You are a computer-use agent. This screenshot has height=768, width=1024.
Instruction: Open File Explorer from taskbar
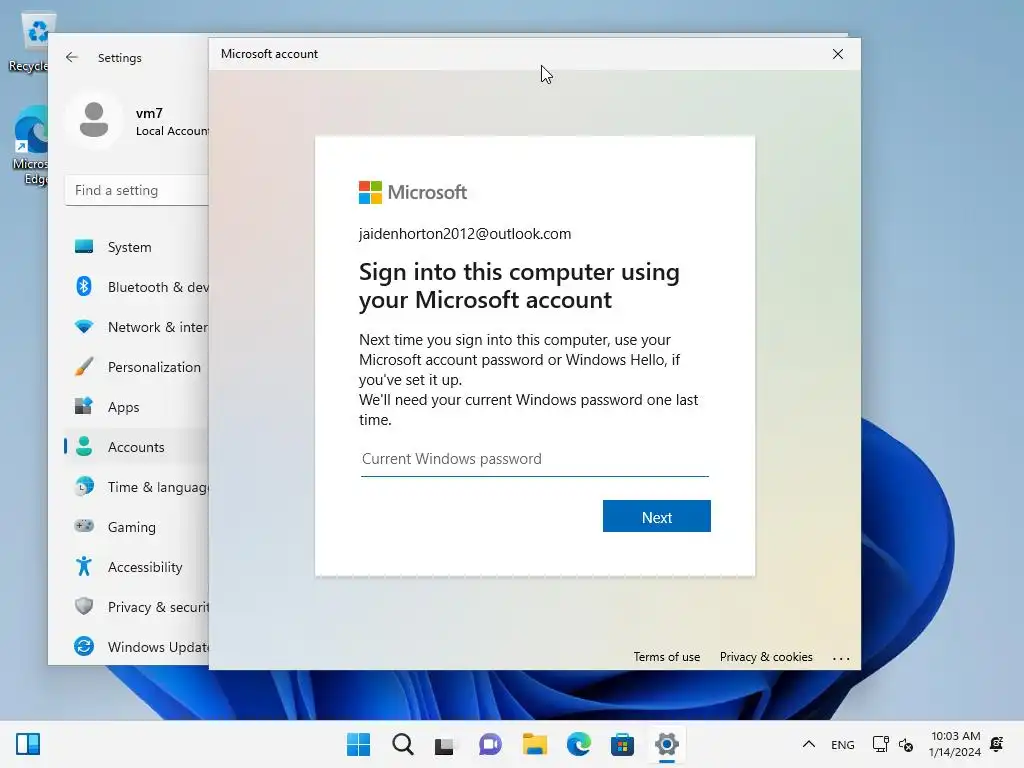point(534,744)
